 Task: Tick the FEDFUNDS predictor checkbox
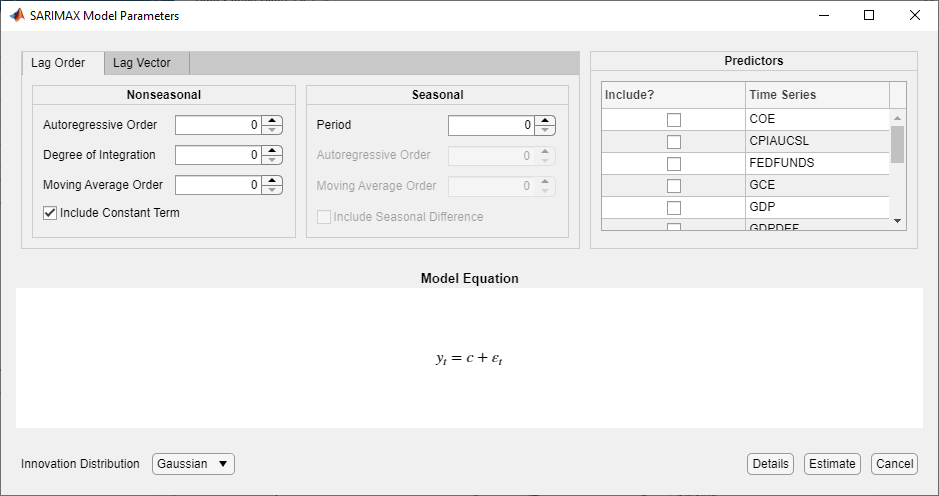pos(674,163)
